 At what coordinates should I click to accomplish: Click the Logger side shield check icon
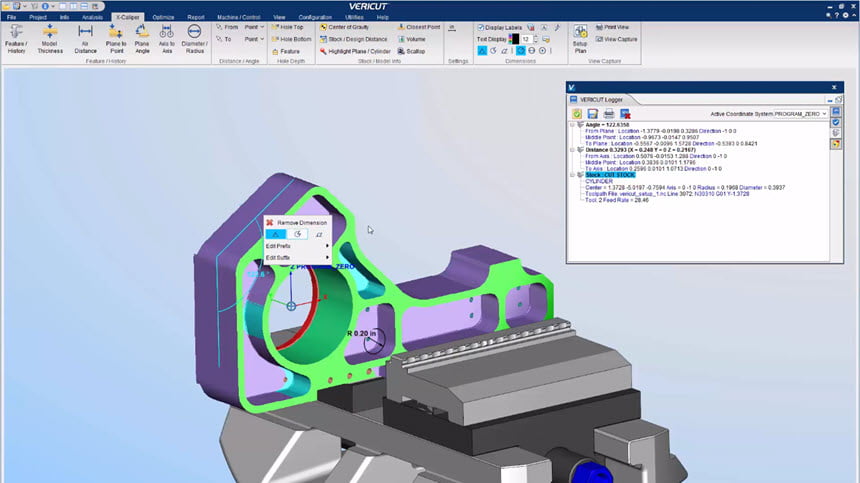pos(836,122)
